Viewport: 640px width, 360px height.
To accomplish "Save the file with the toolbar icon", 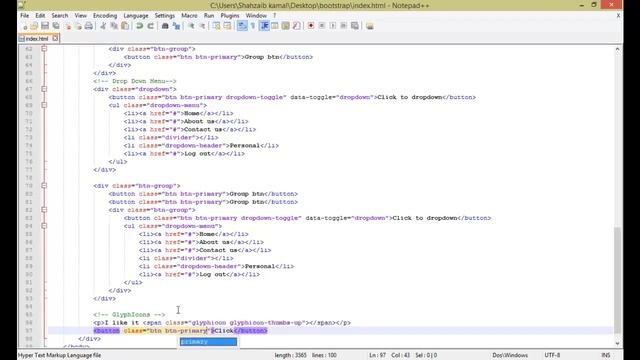I will tap(45, 26).
